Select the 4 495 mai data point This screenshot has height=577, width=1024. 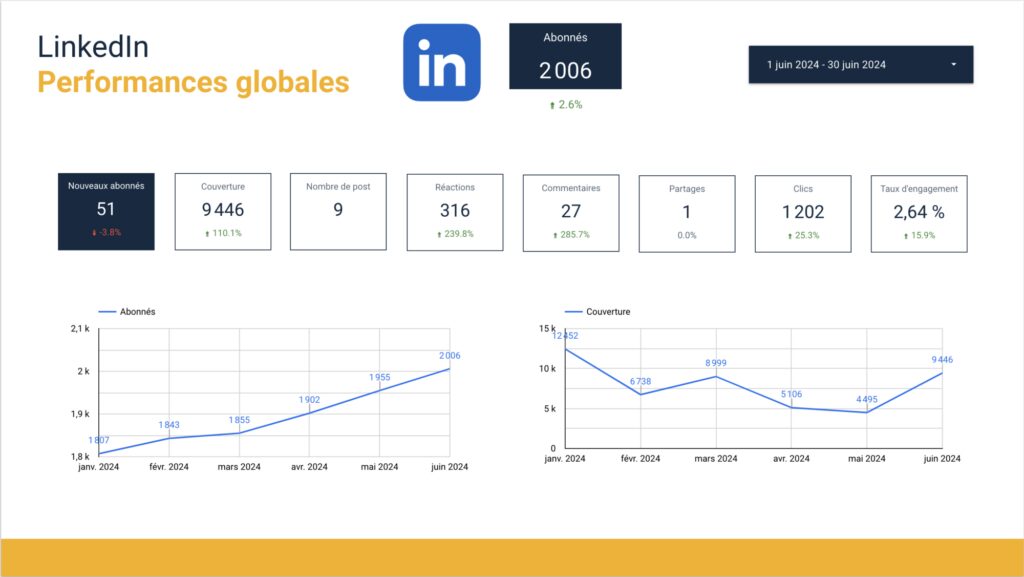(x=866, y=412)
